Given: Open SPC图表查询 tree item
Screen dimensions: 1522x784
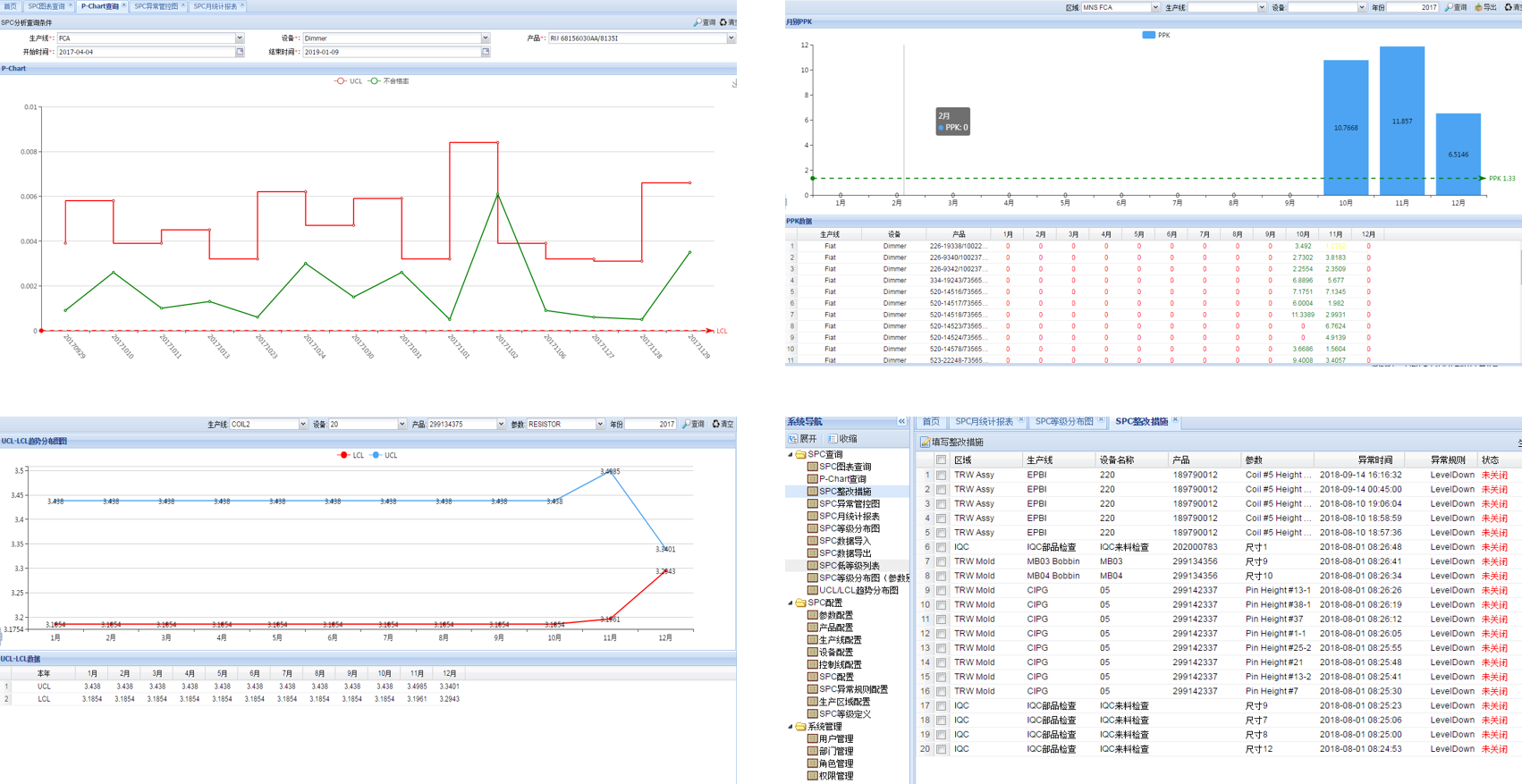Looking at the screenshot, I should 845,467.
